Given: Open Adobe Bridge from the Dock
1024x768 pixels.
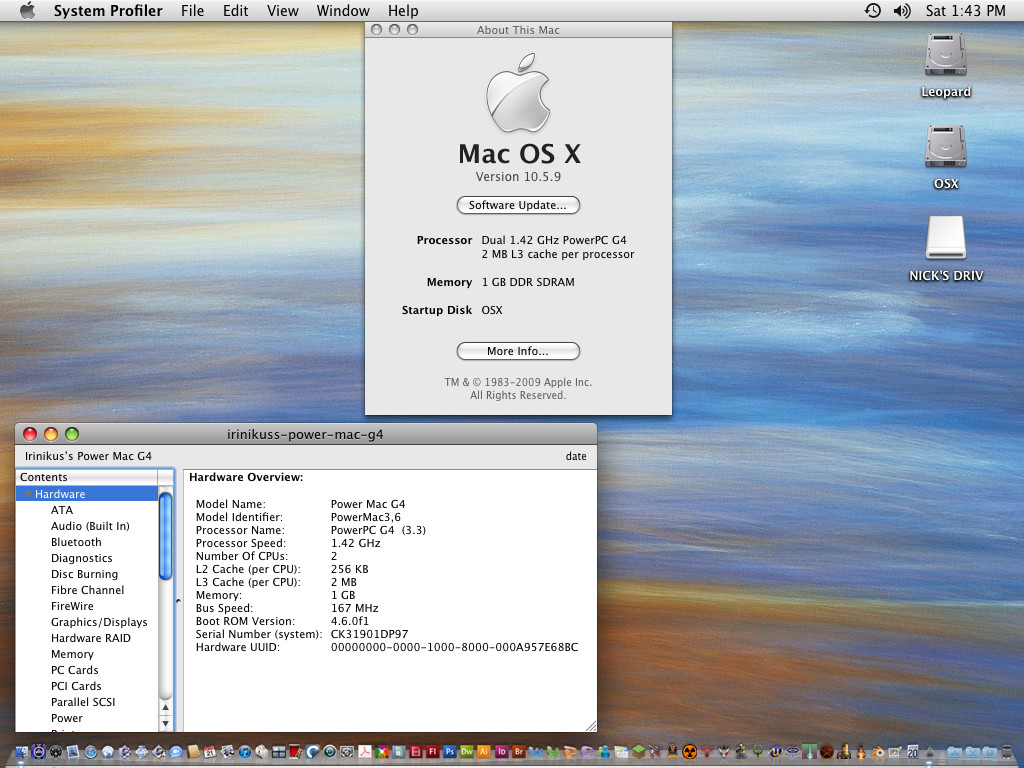Looking at the screenshot, I should [518, 752].
